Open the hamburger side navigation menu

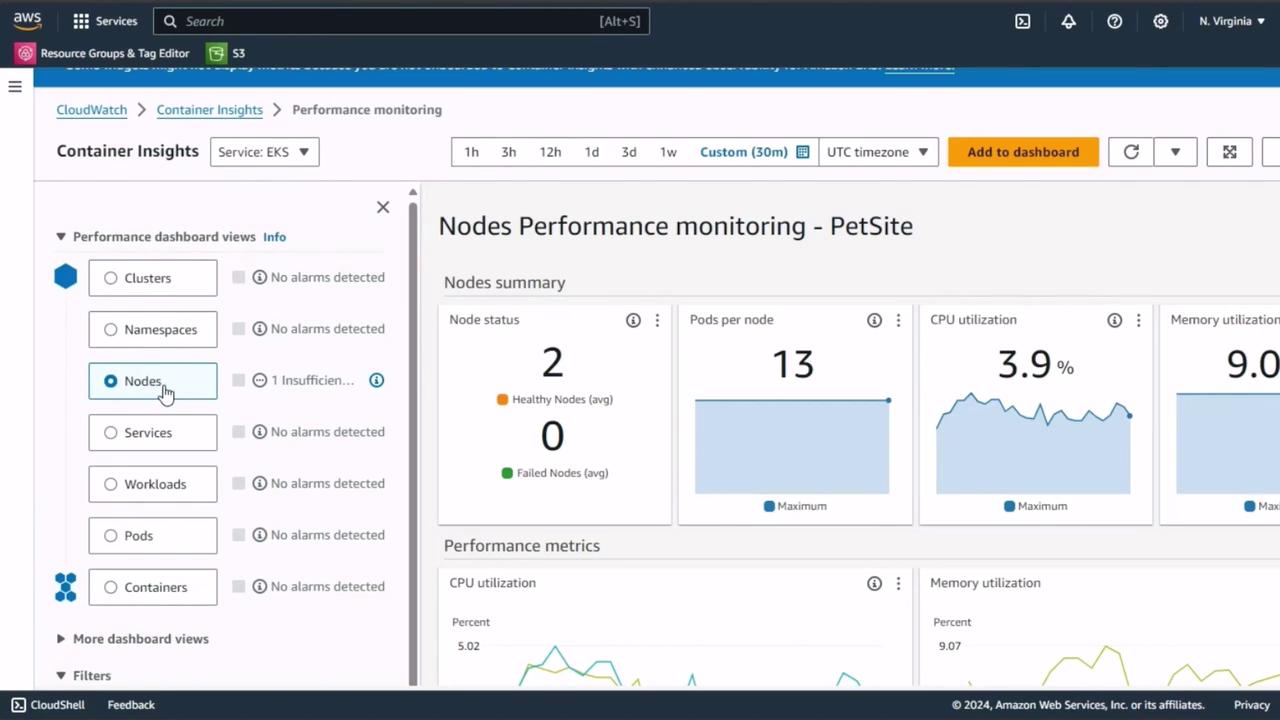[15, 87]
